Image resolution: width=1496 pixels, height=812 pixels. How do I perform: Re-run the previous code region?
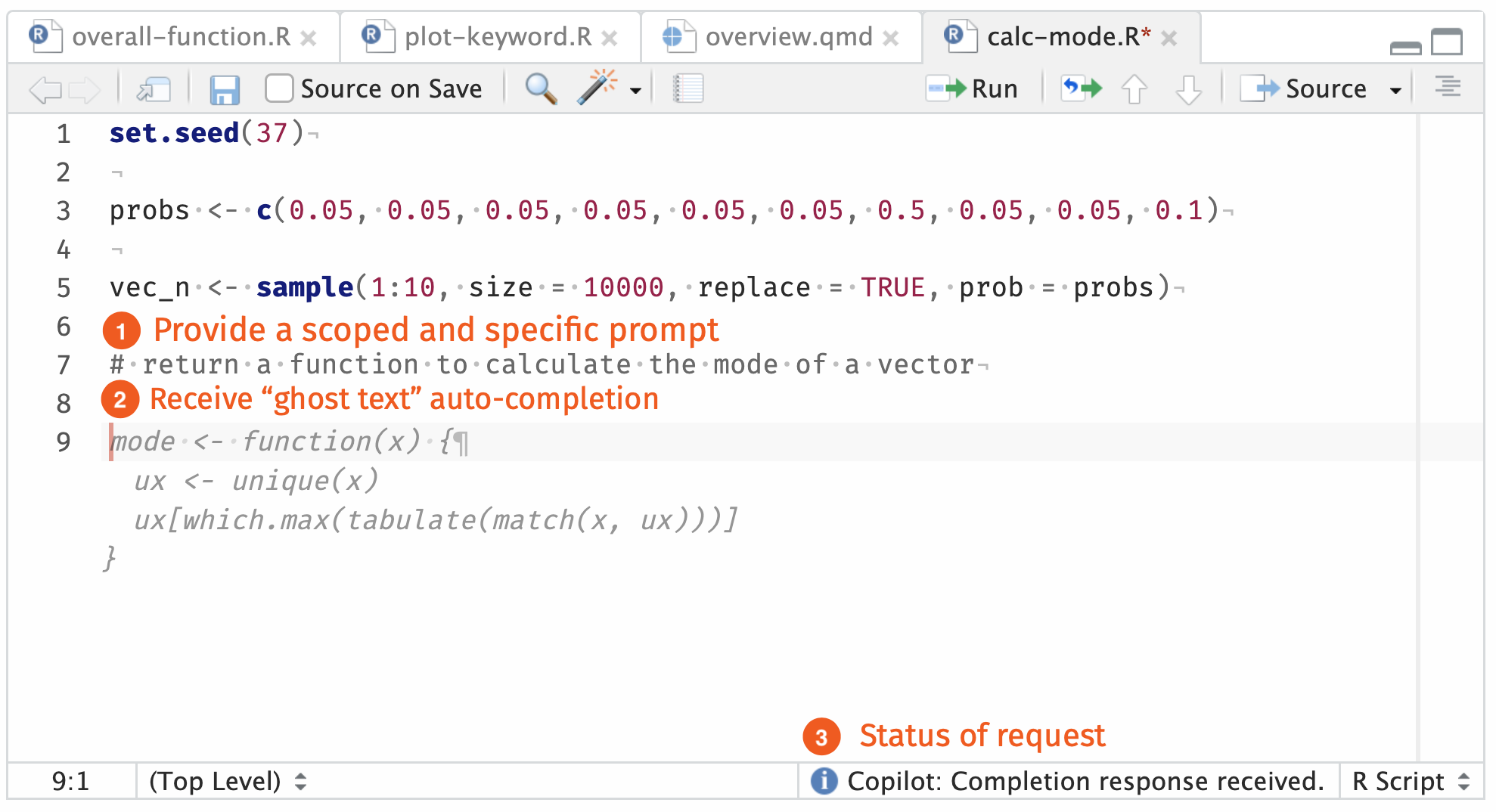click(1080, 88)
